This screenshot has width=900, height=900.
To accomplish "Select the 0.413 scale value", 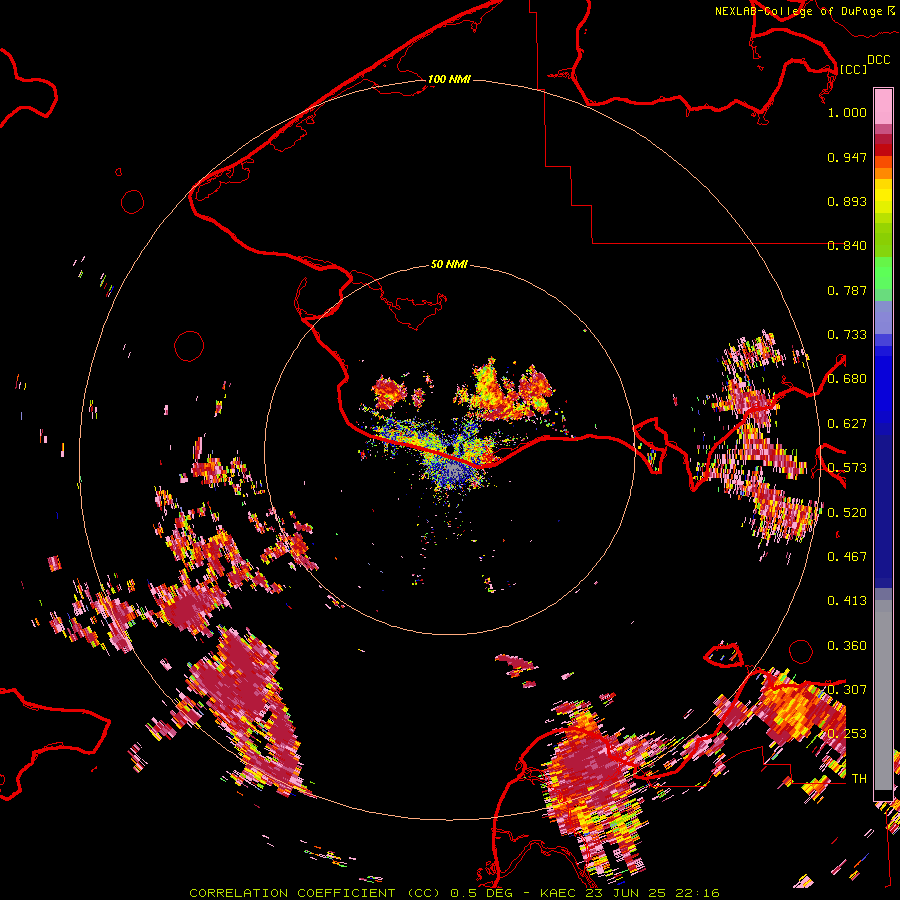I will (847, 601).
